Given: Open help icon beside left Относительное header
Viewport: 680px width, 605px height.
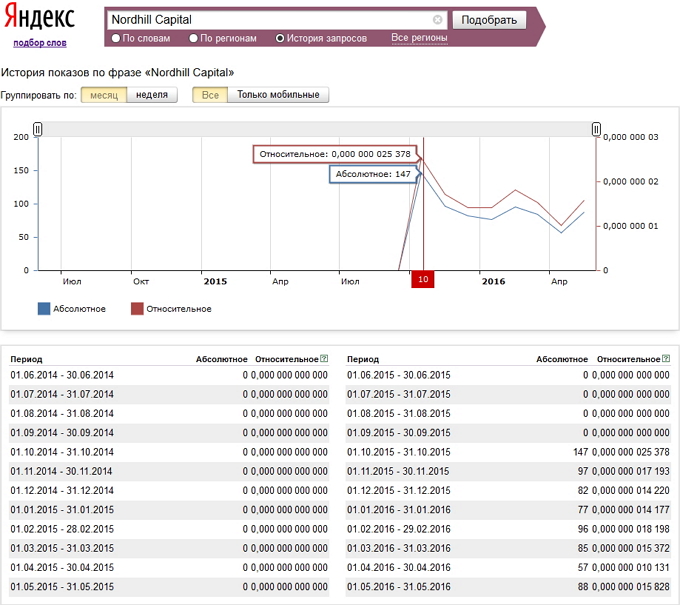Looking at the screenshot, I should [324, 359].
